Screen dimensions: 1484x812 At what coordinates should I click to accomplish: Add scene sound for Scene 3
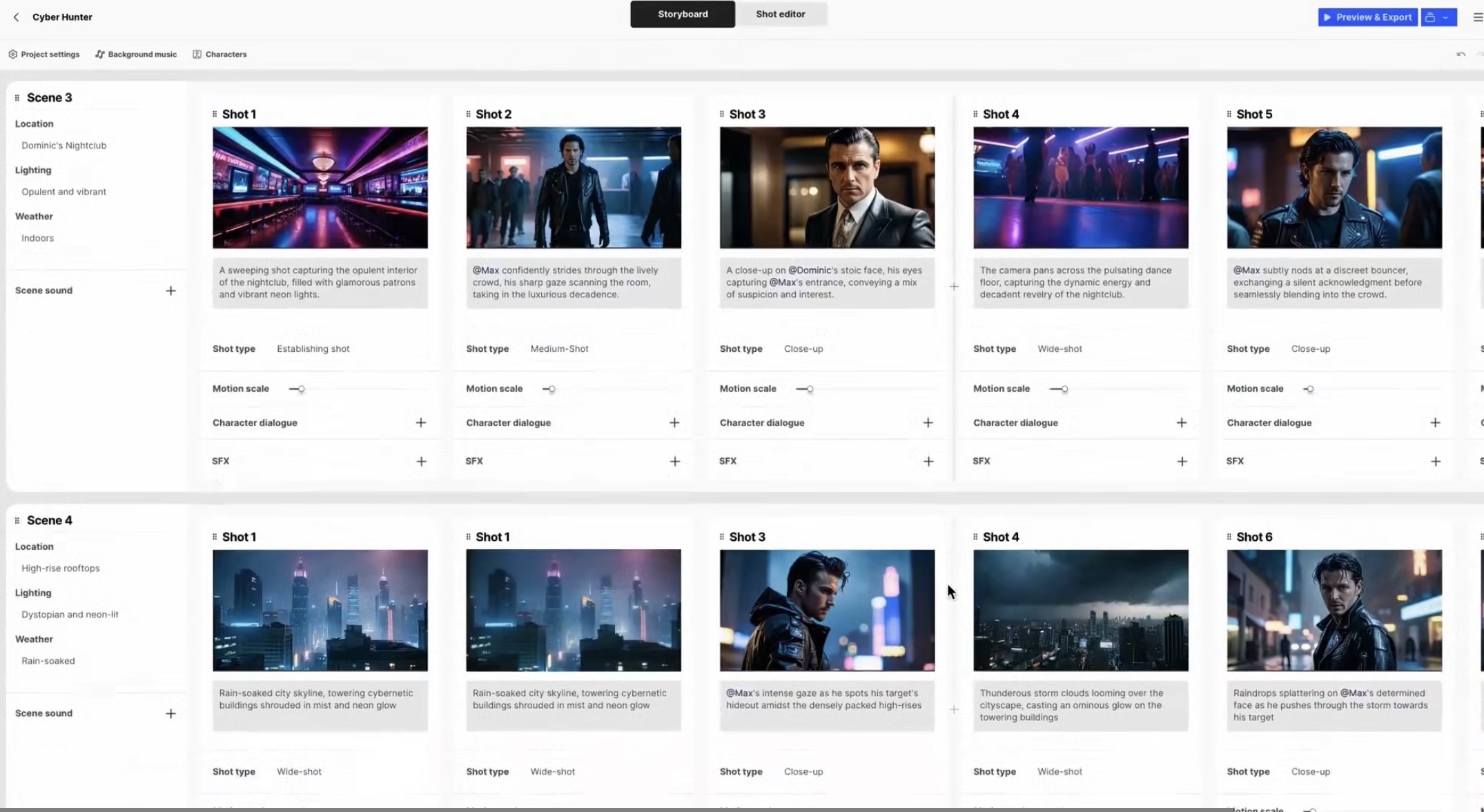pos(170,290)
